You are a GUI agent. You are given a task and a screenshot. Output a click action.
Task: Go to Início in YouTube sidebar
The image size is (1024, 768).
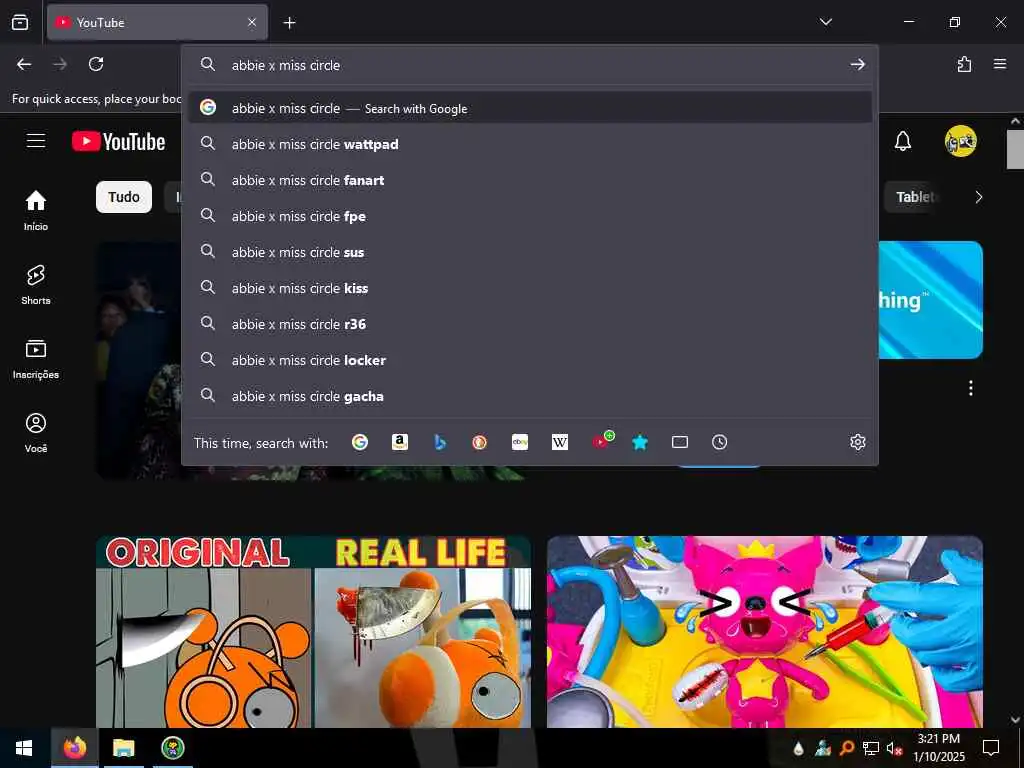point(36,210)
